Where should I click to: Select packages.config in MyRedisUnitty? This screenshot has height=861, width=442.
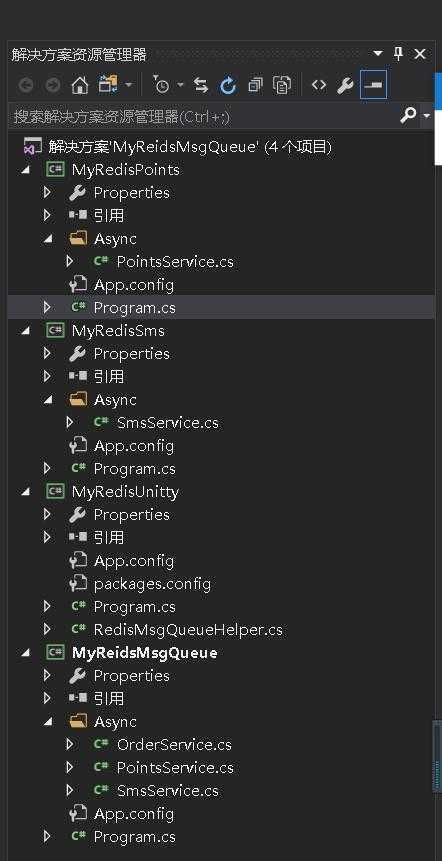(152, 584)
